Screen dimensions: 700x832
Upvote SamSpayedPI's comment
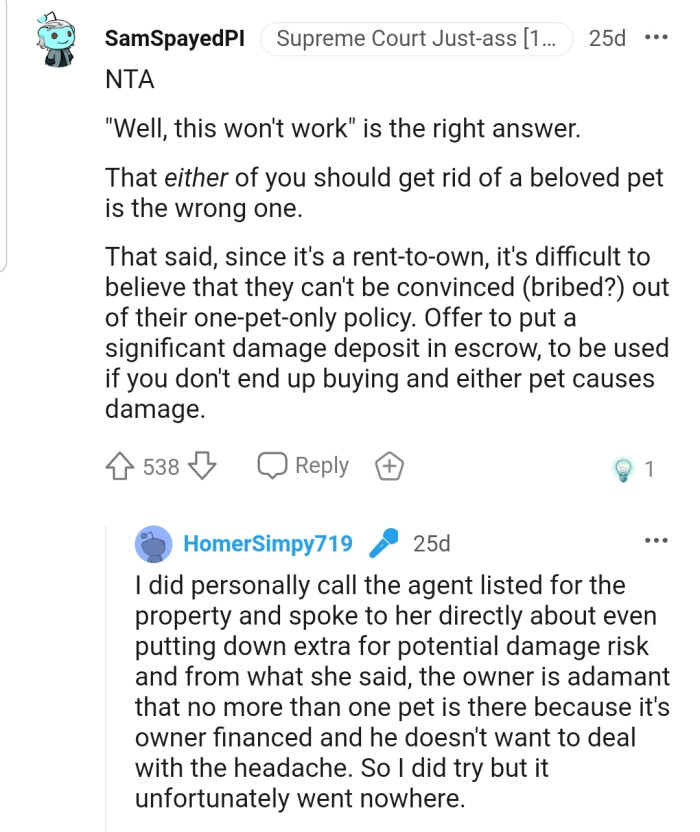121,467
